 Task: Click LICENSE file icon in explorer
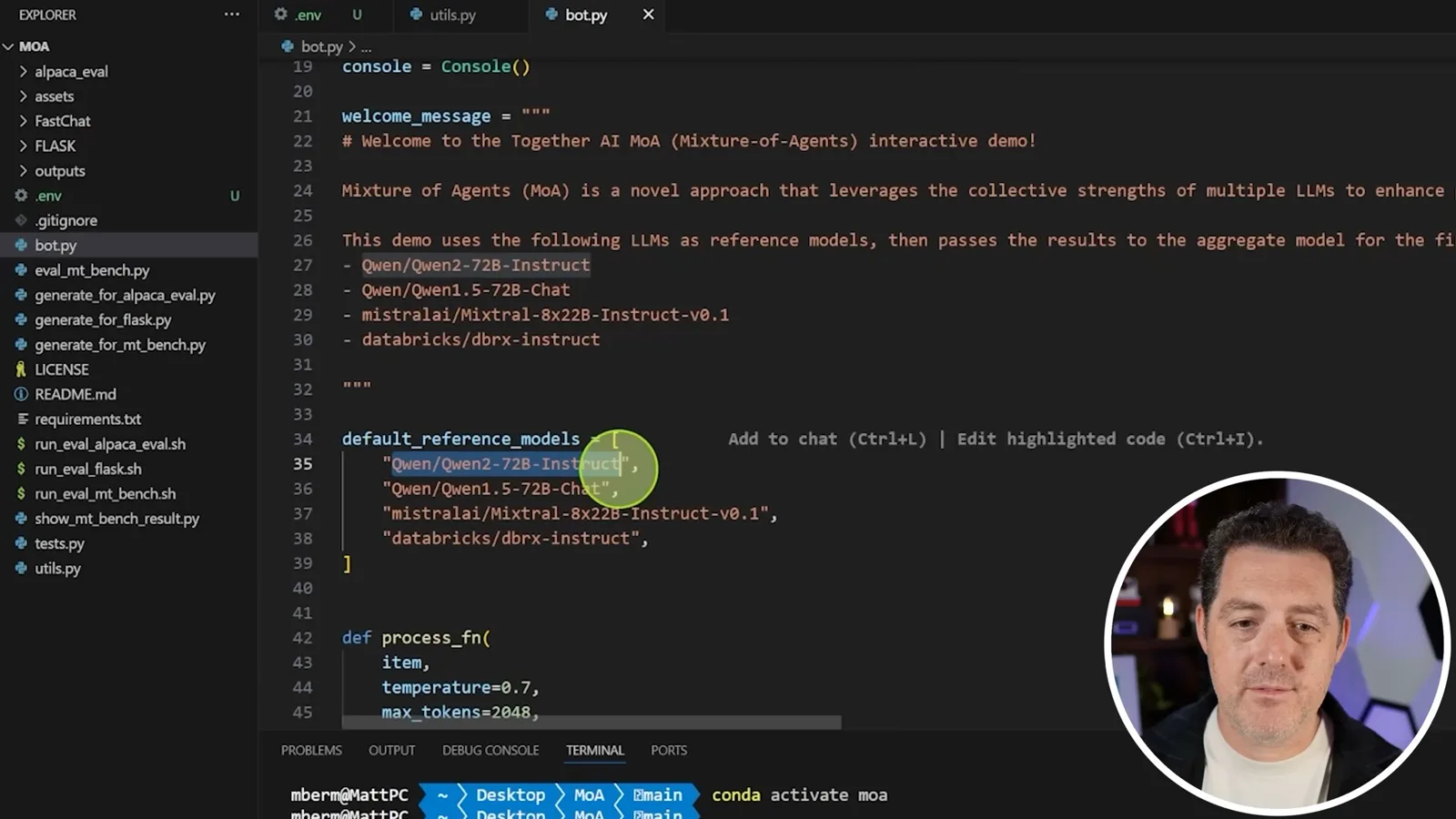click(x=21, y=369)
